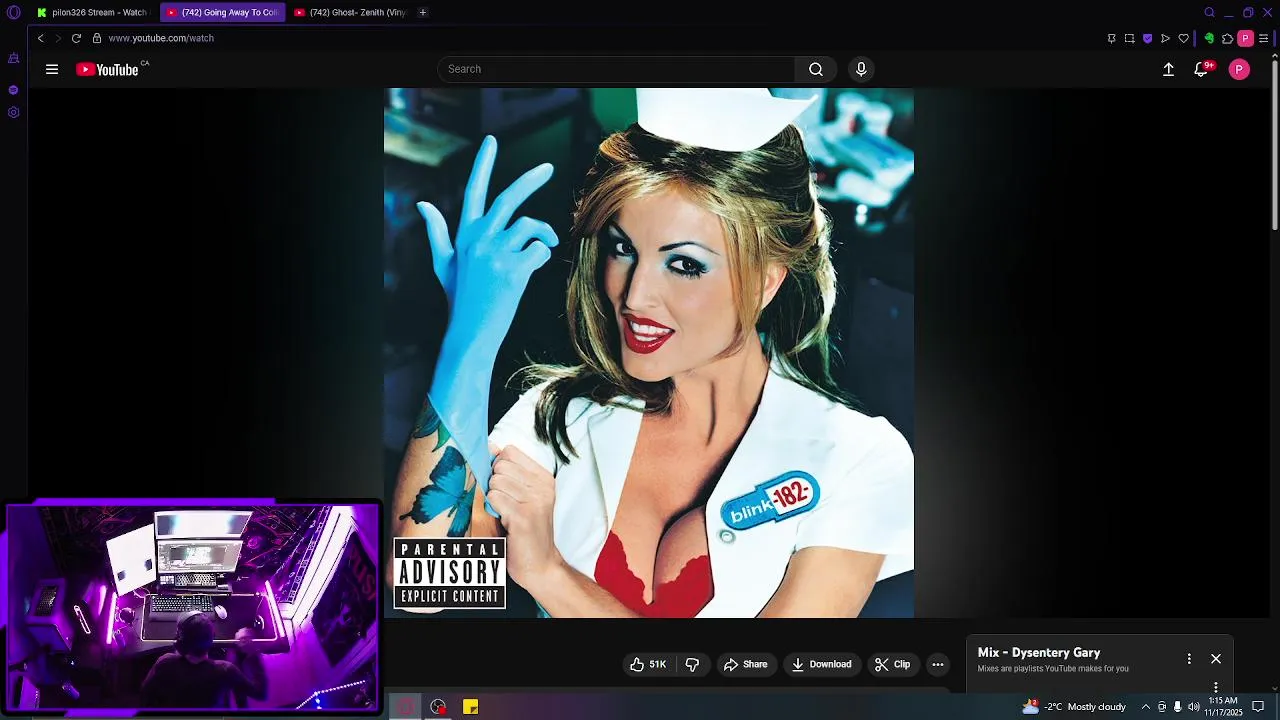
Task: Click the Clip button
Action: [x=893, y=664]
